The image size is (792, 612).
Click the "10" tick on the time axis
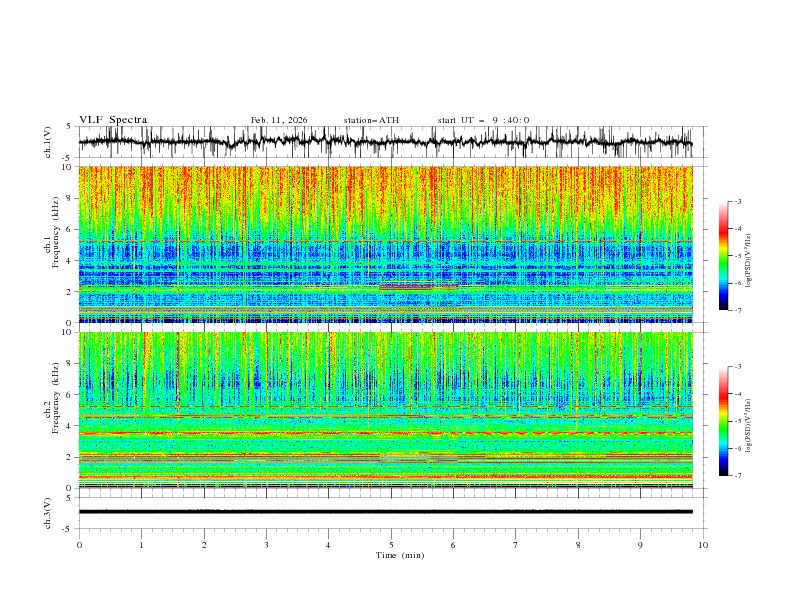(703, 545)
